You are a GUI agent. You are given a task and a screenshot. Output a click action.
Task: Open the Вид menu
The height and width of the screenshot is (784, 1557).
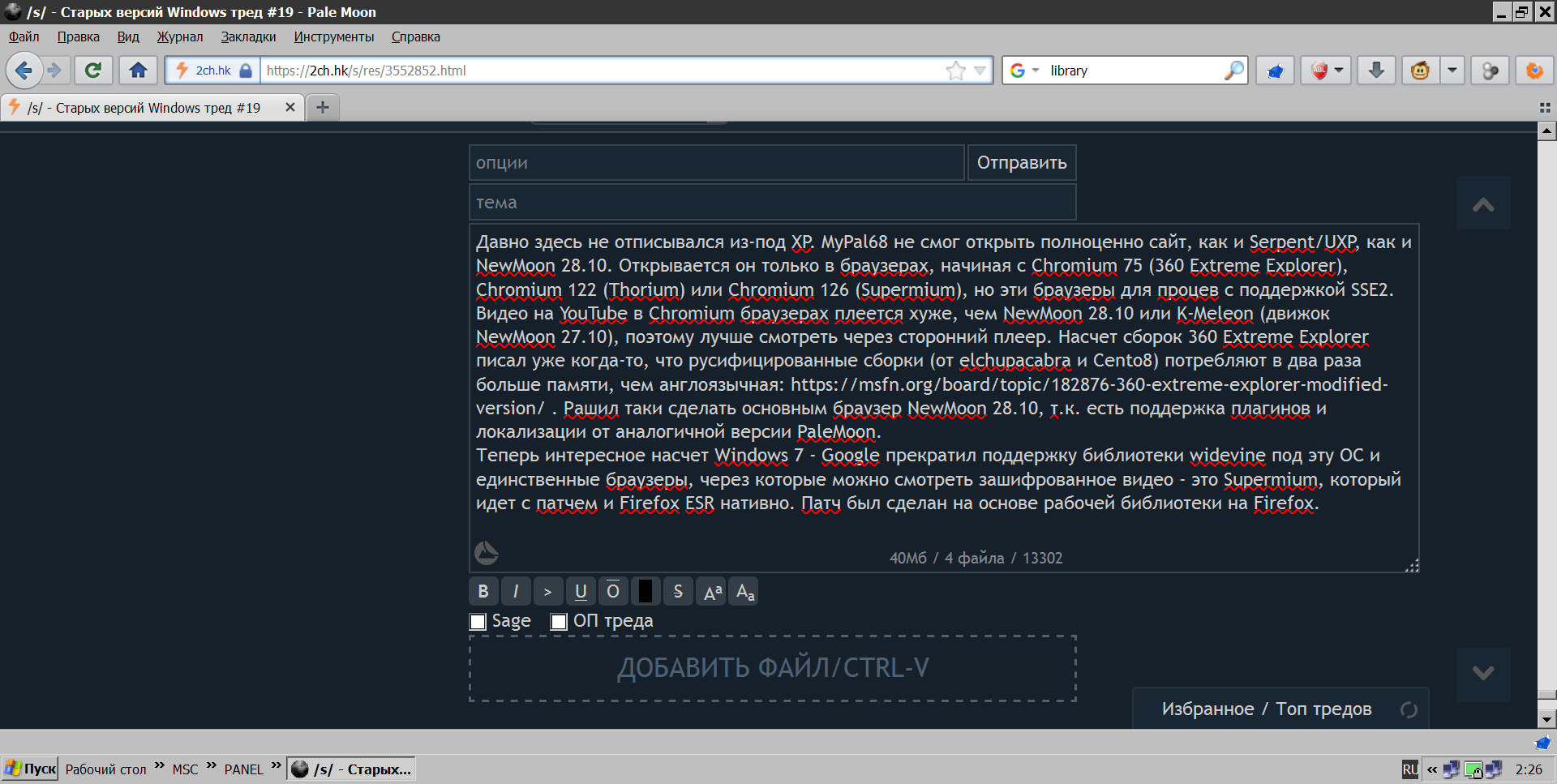coord(128,36)
